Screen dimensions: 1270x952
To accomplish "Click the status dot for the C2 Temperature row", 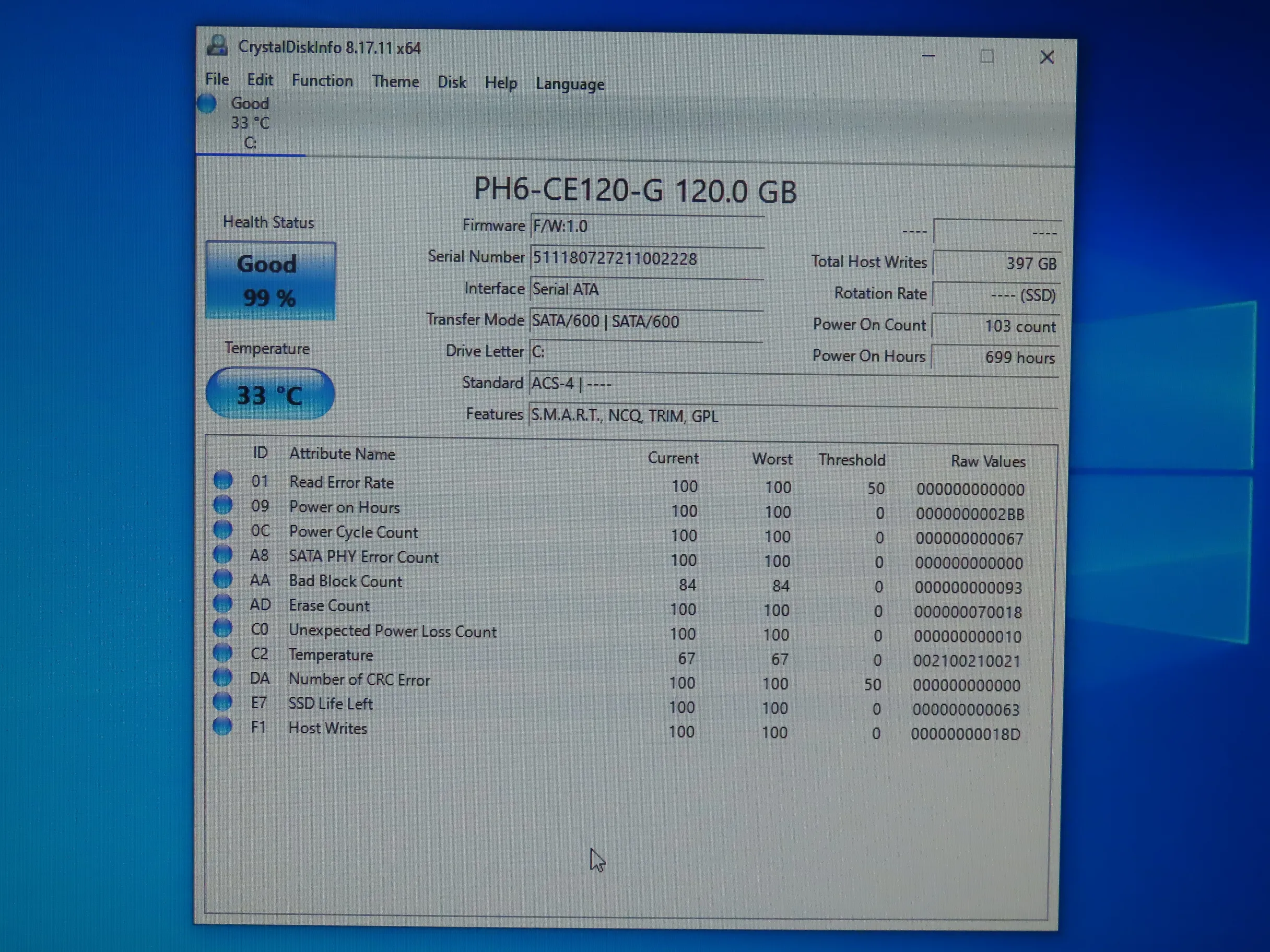I will click(x=223, y=652).
